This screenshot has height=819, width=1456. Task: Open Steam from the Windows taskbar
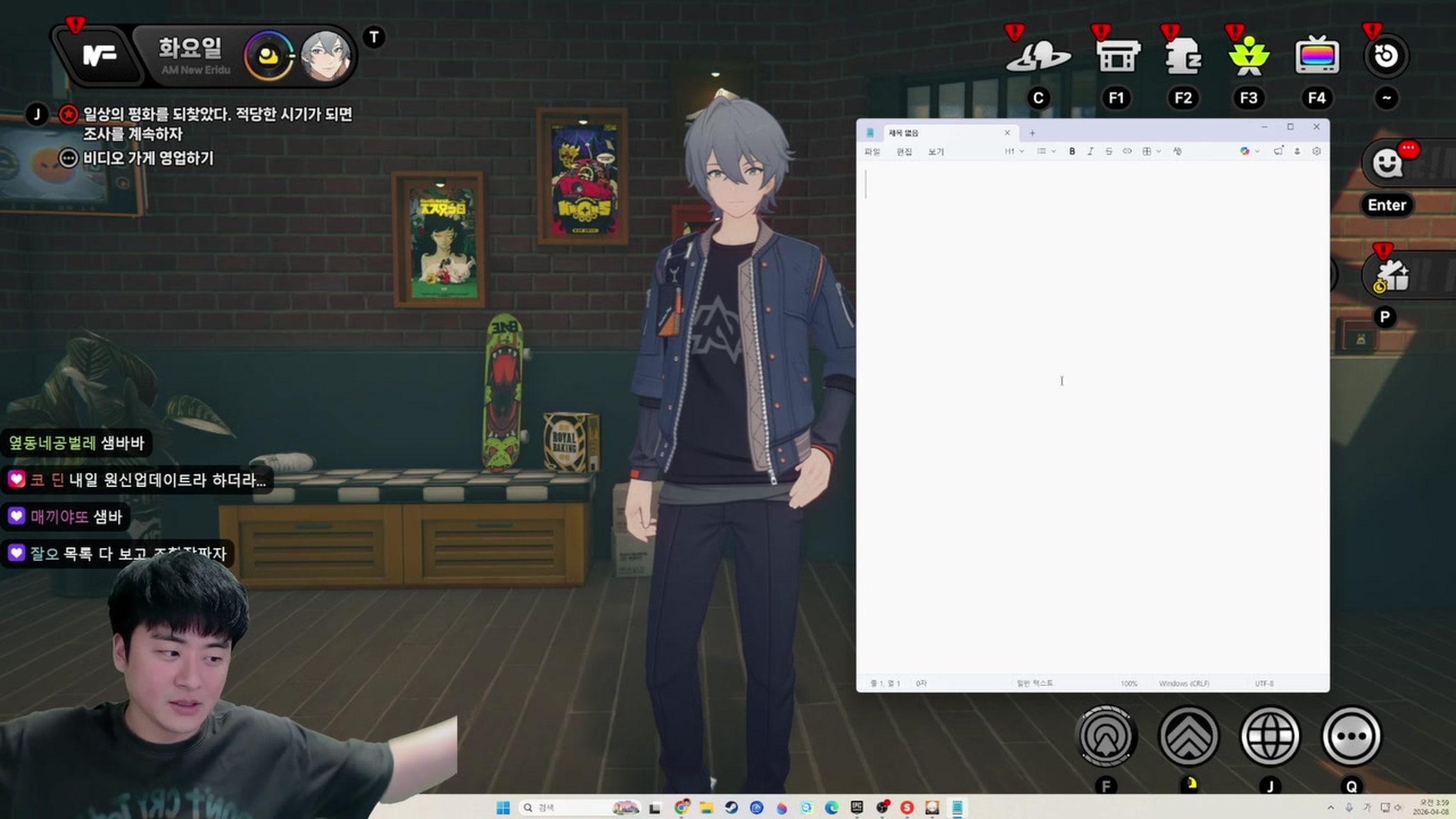pos(731,808)
